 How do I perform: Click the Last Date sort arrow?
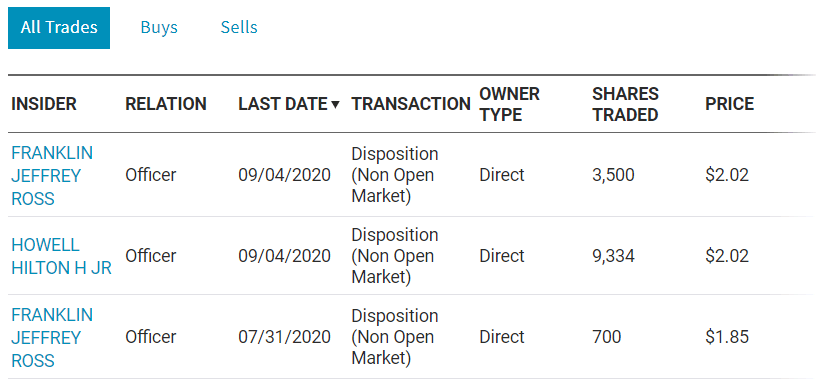[x=335, y=105]
